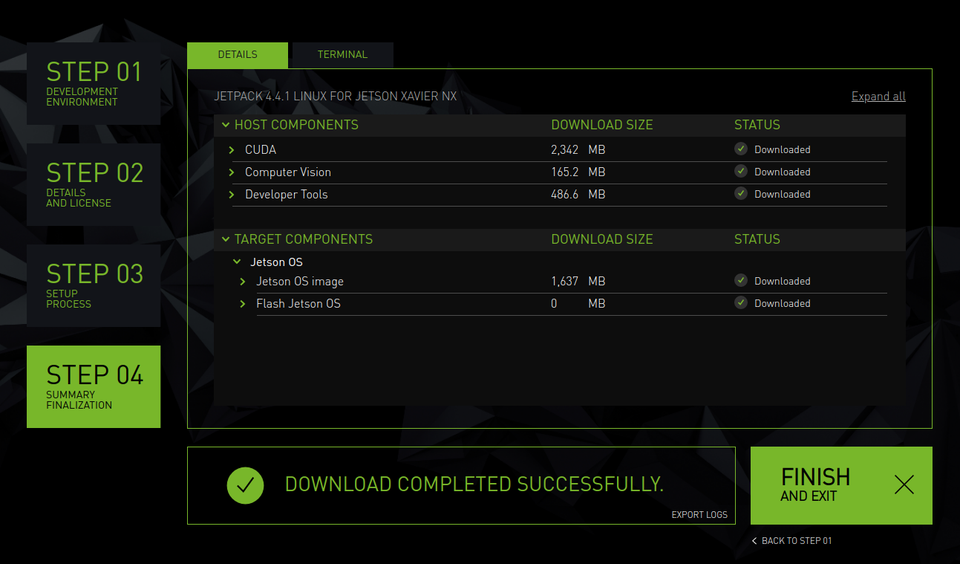Image resolution: width=960 pixels, height=564 pixels.
Task: Expand the Developer Tools row chevron
Action: [231, 195]
